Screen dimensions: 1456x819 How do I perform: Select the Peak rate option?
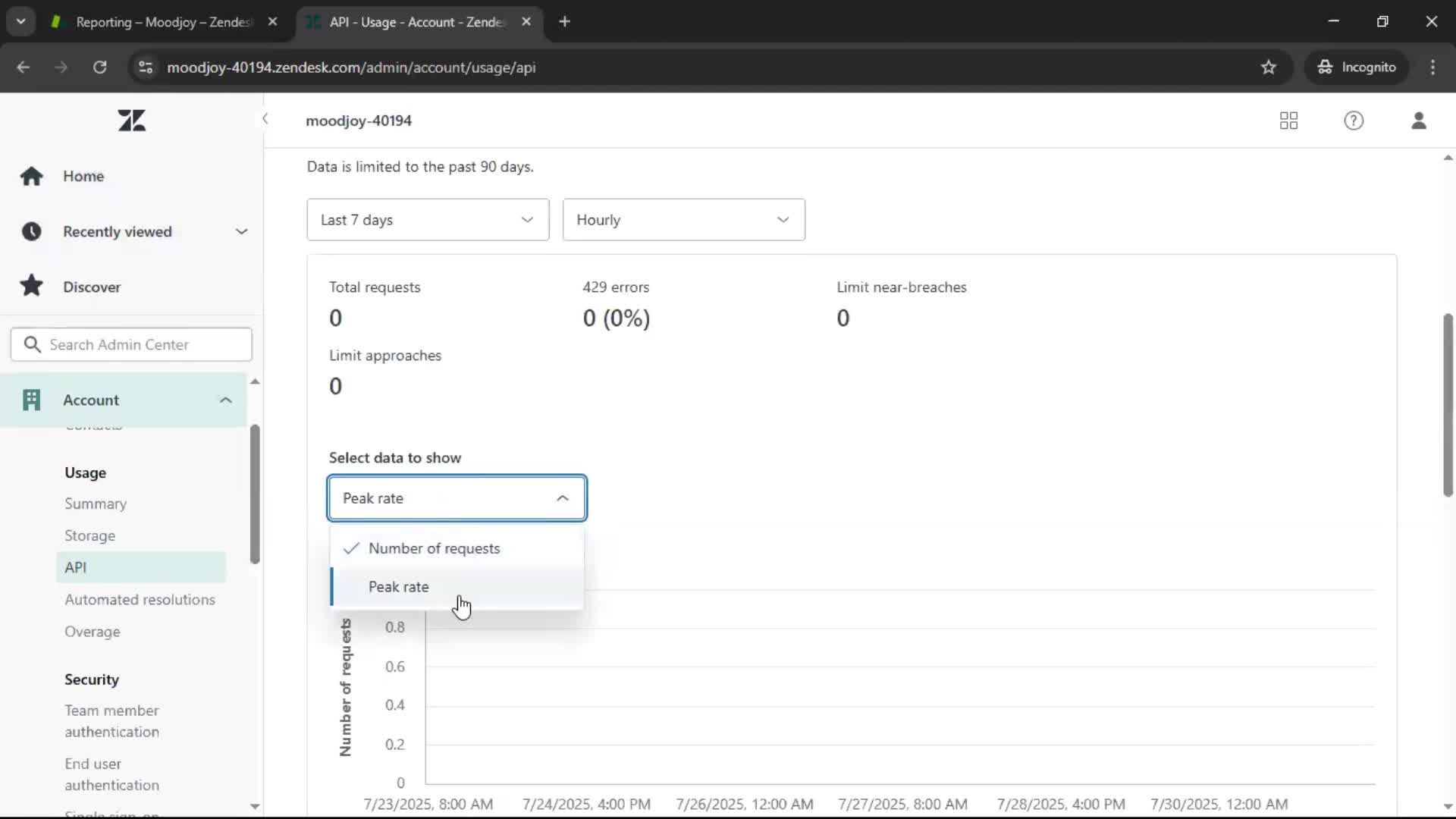pyautogui.click(x=457, y=587)
